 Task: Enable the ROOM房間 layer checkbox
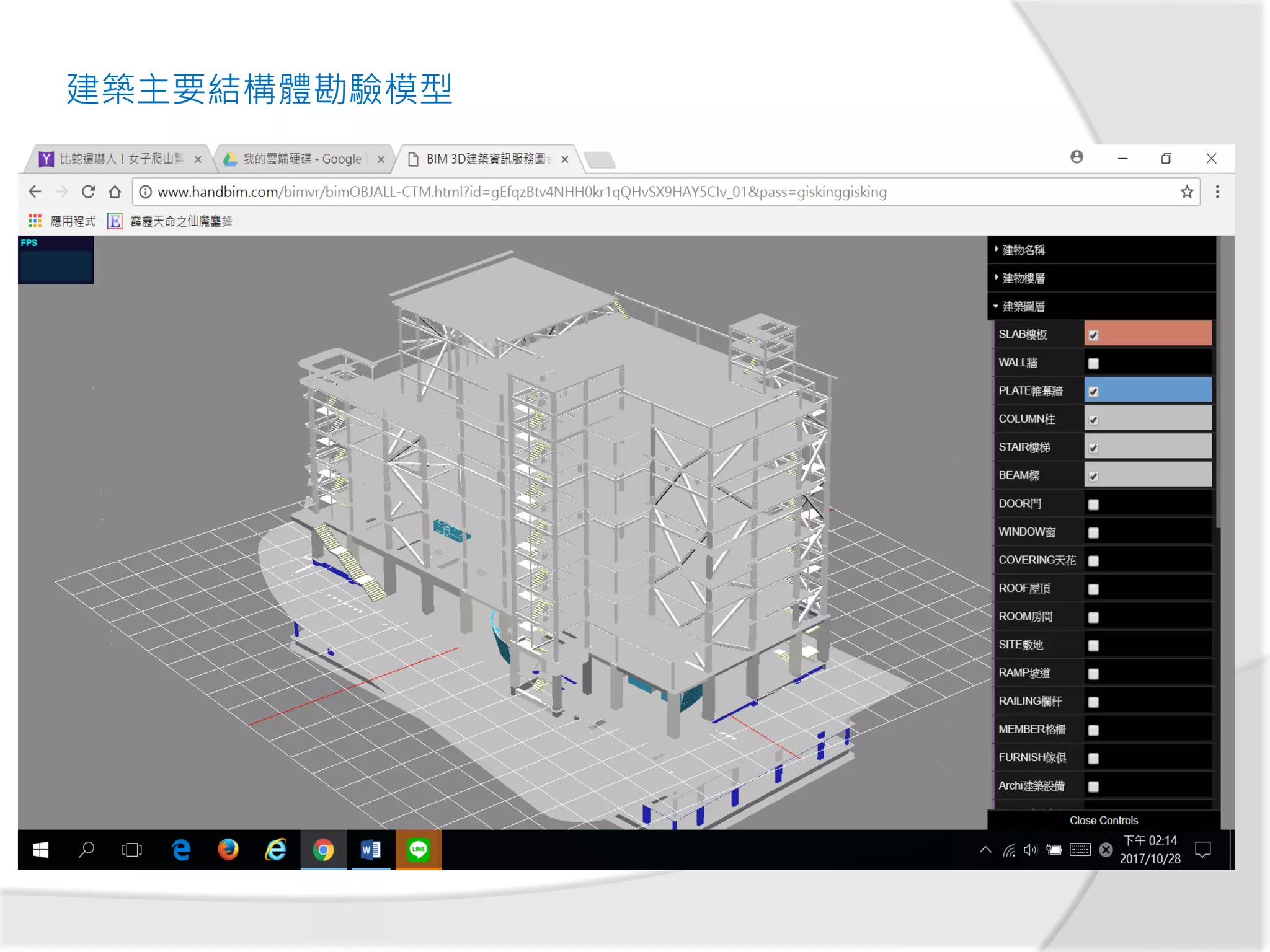pyautogui.click(x=1094, y=617)
